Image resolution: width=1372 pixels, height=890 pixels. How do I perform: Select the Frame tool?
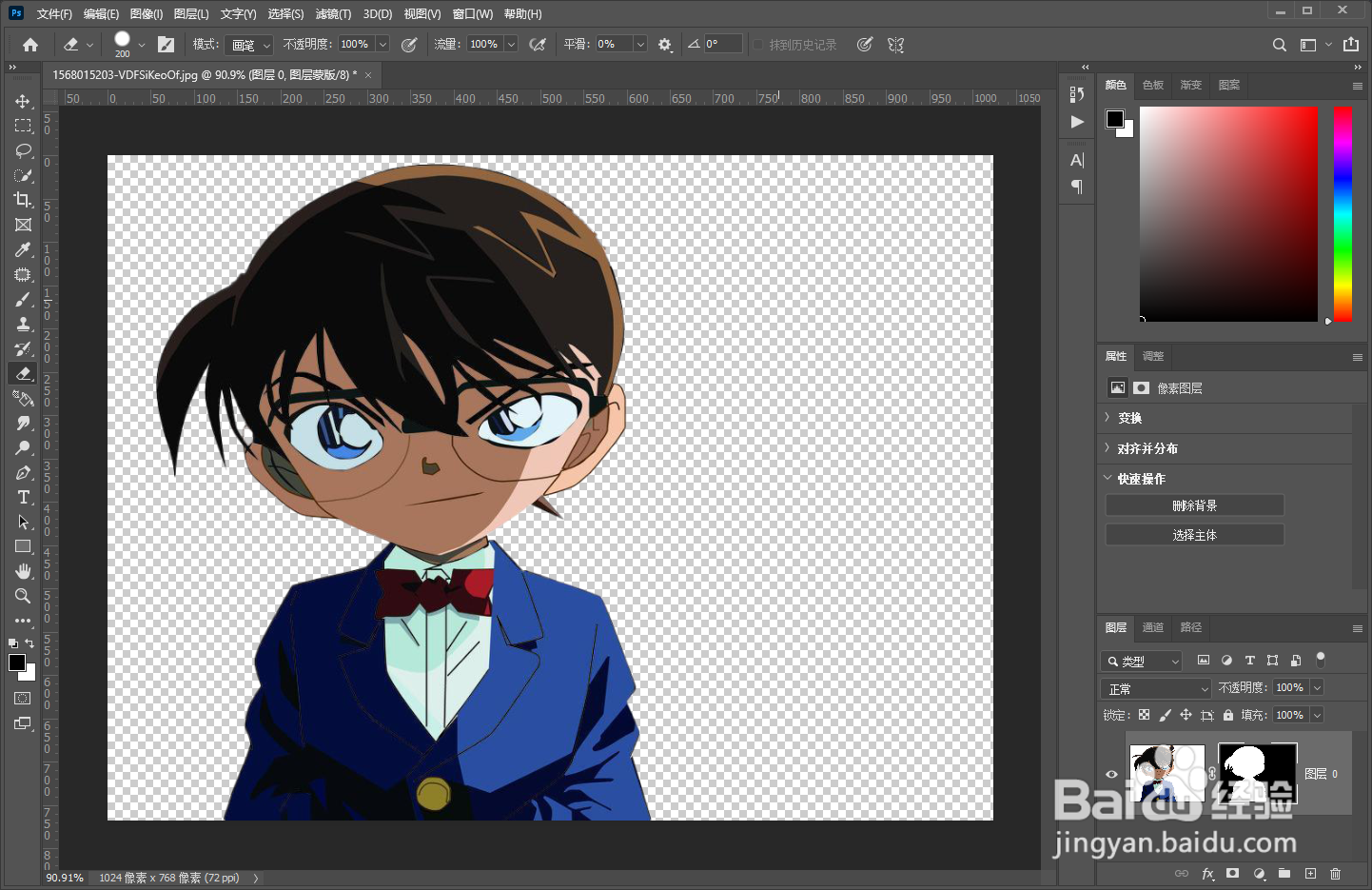[x=23, y=225]
